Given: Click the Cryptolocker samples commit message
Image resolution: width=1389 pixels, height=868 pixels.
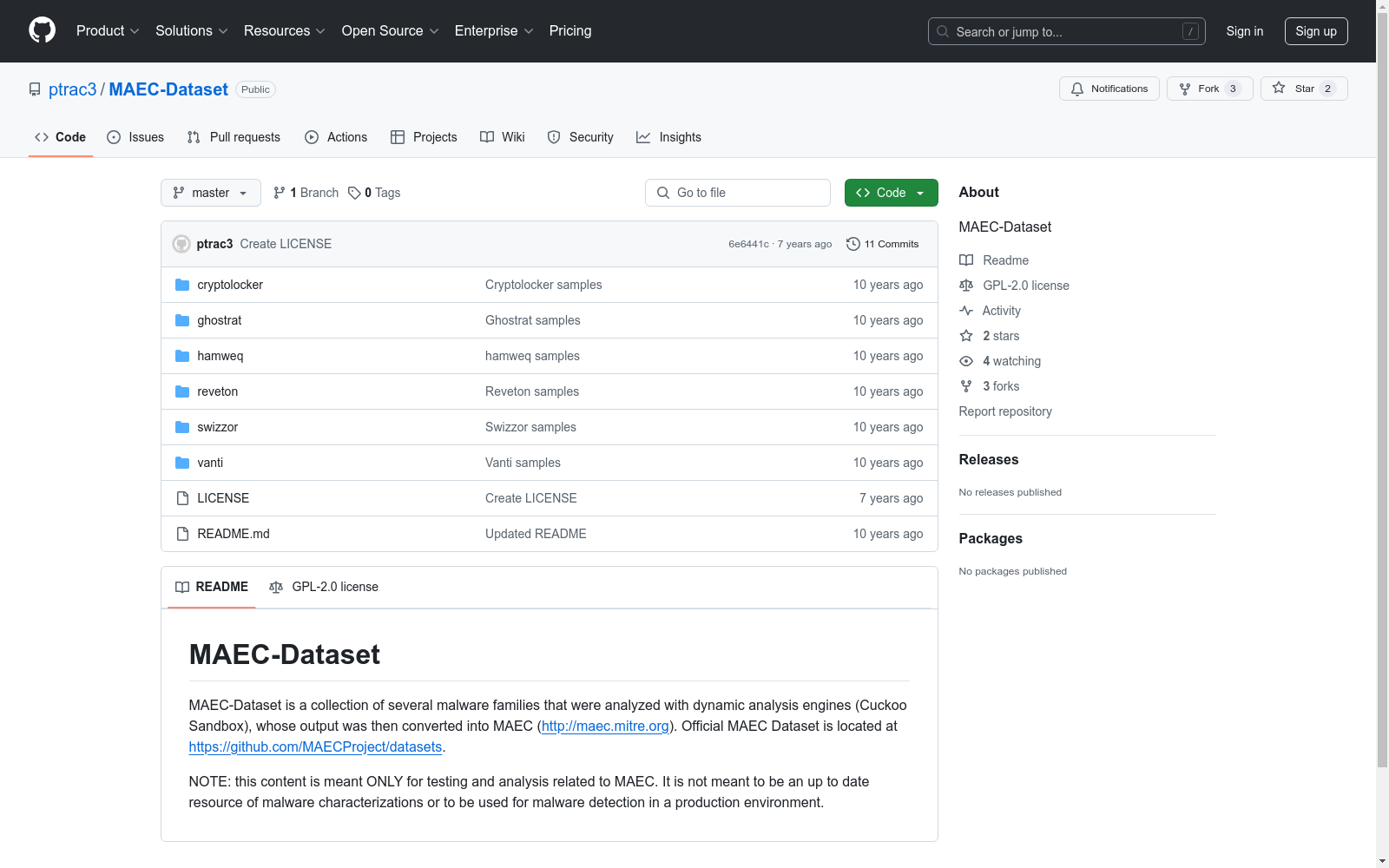Looking at the screenshot, I should tap(543, 285).
